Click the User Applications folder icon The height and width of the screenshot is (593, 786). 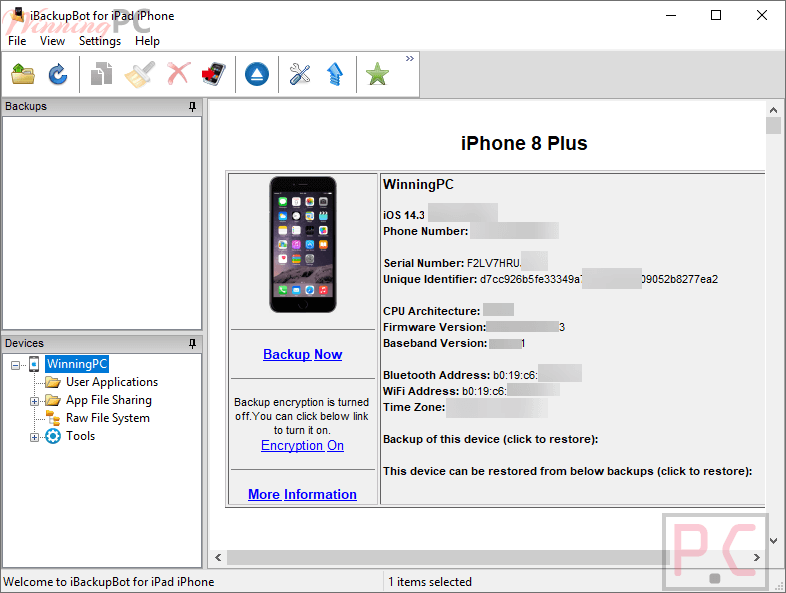tap(53, 382)
